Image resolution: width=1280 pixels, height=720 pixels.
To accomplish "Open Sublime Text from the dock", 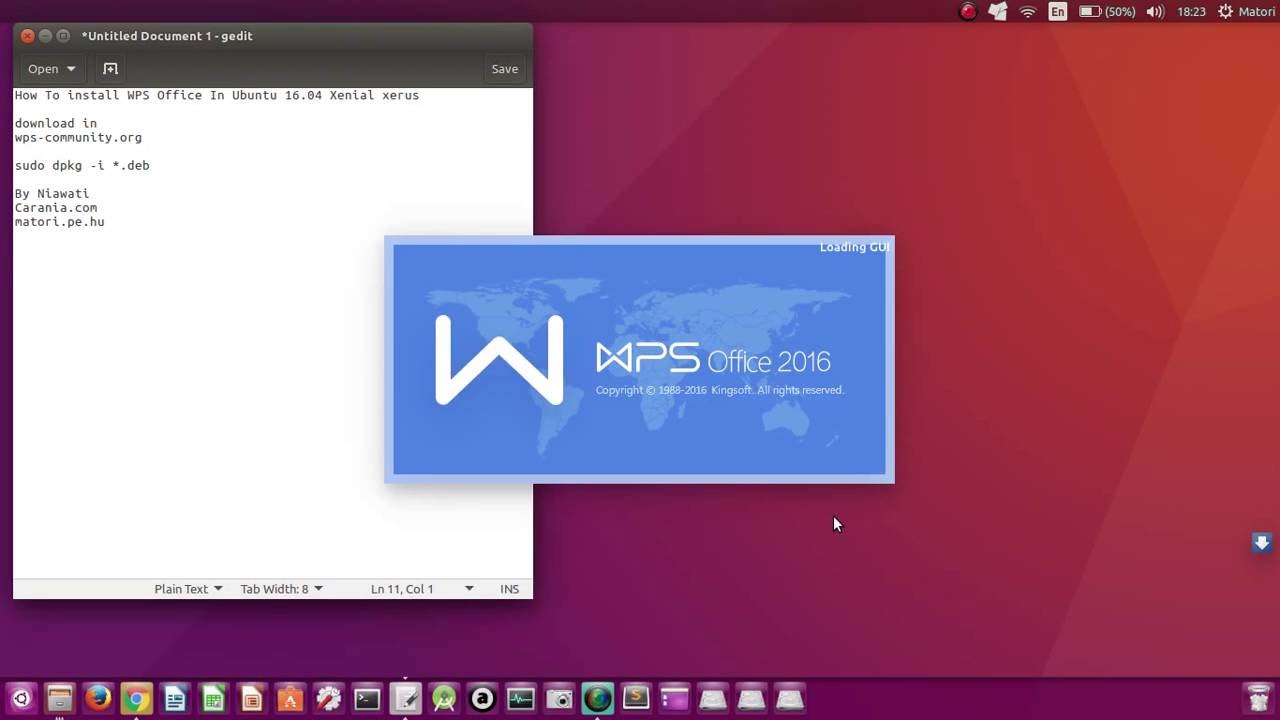I will pos(636,698).
